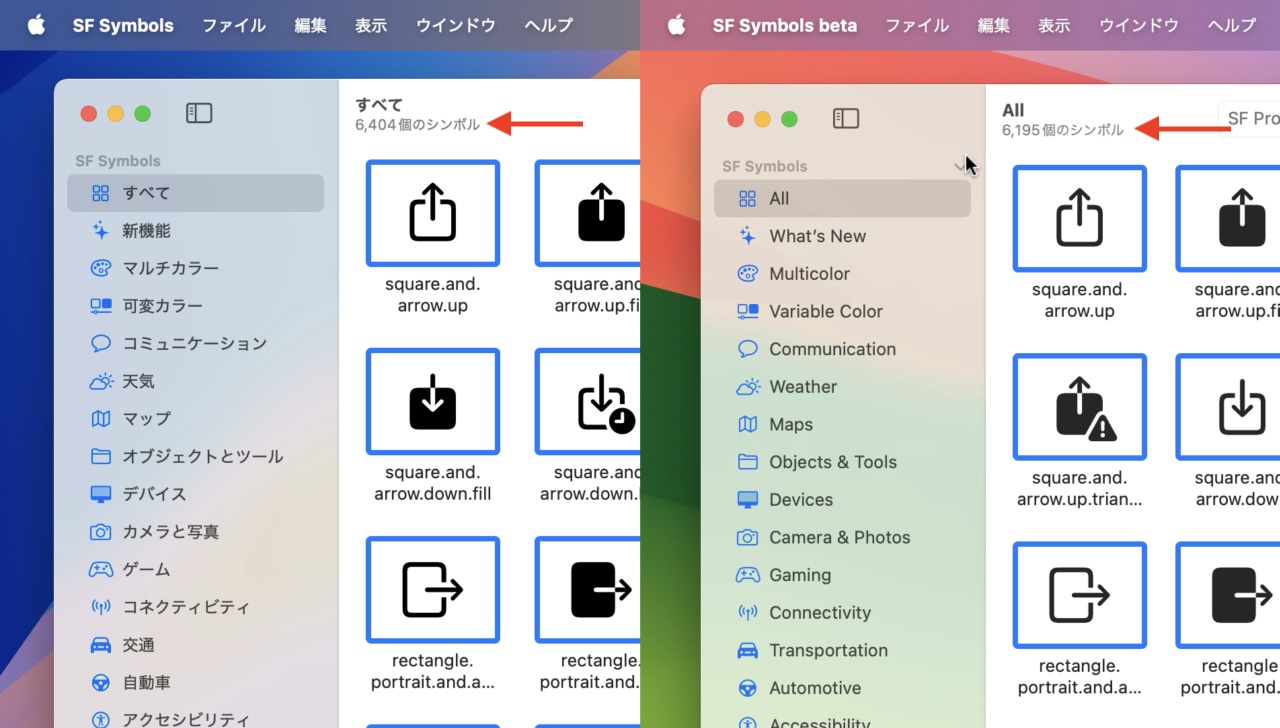Open SF Pro font dropdown in beta window
1280x728 pixels.
[x=1249, y=118]
